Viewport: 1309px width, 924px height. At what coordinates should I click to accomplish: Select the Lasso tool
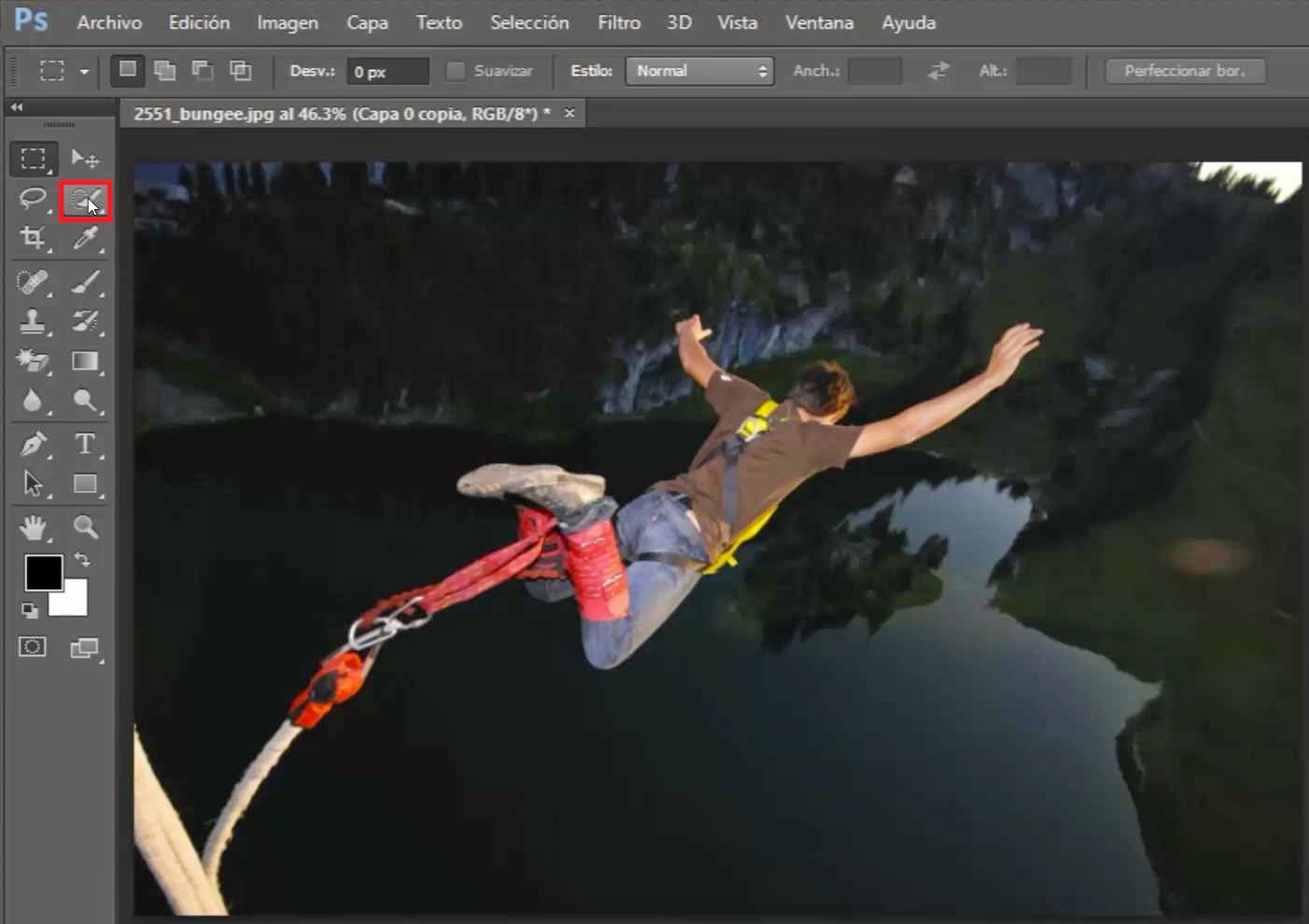(34, 199)
